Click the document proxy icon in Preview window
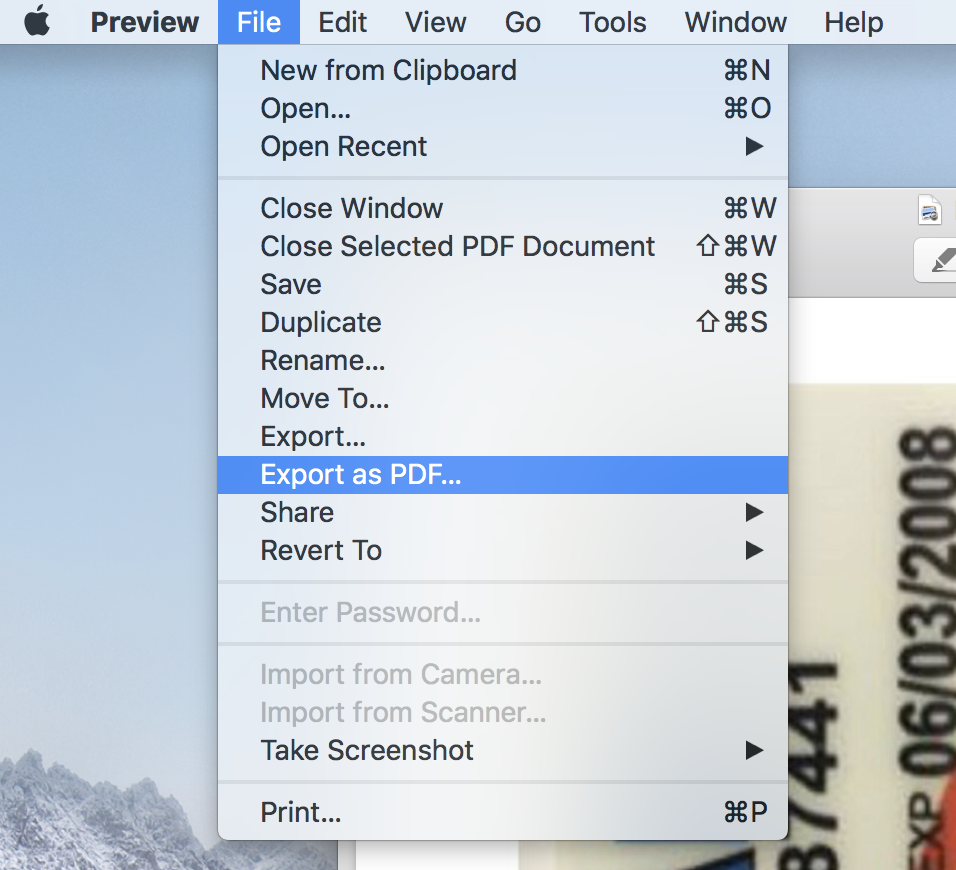 tap(930, 210)
